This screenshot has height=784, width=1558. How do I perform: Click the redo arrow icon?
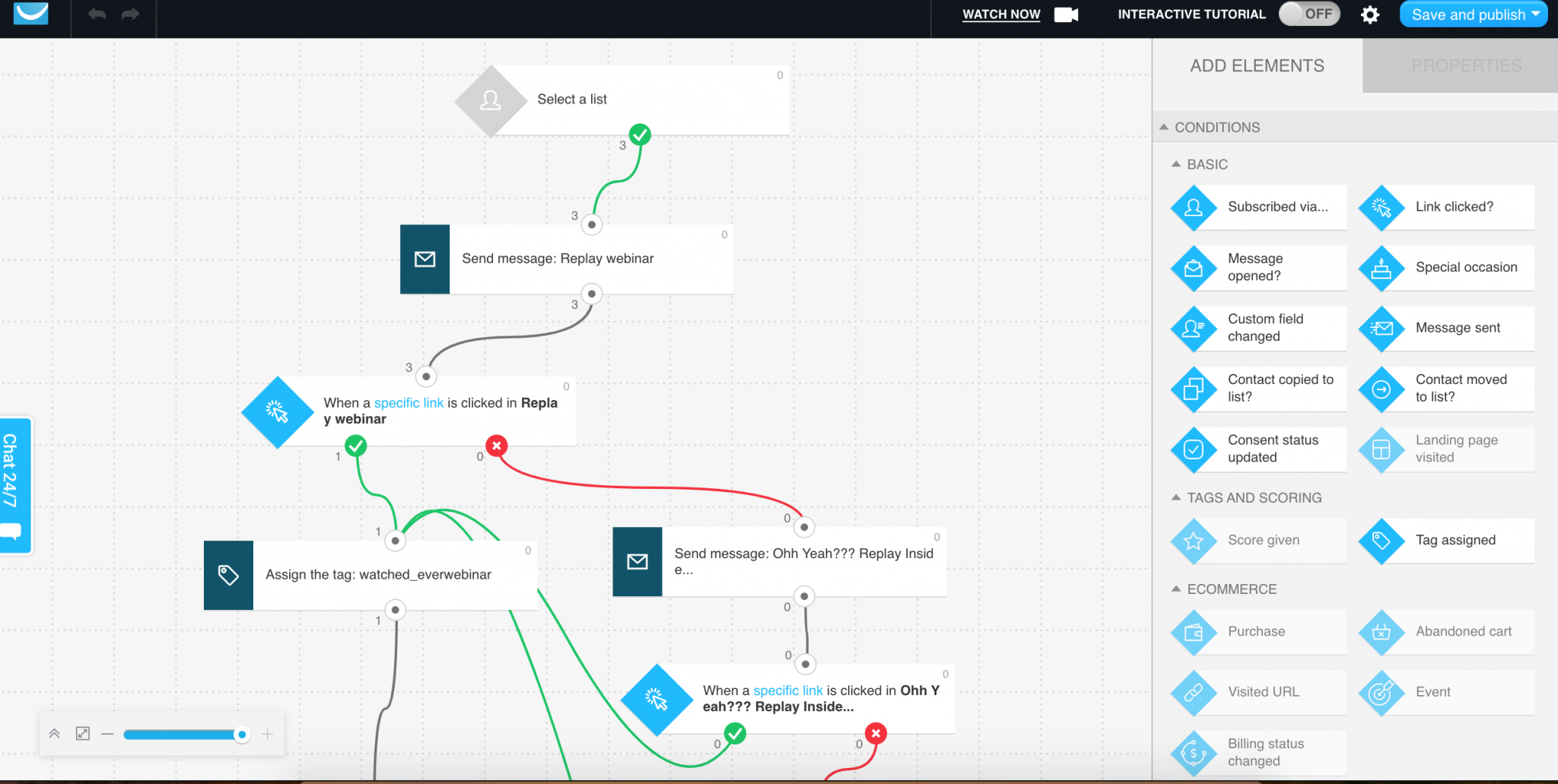131,14
